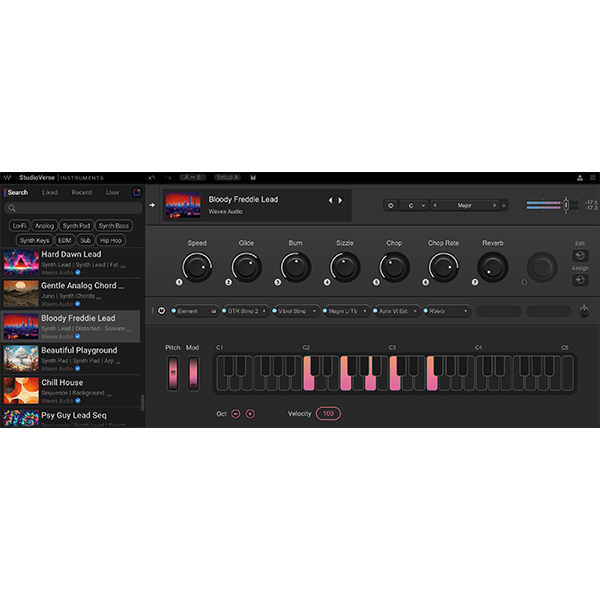Open the Vibrol Stmp slot menu
Viewport: 600px width, 600px height.
pos(315,311)
